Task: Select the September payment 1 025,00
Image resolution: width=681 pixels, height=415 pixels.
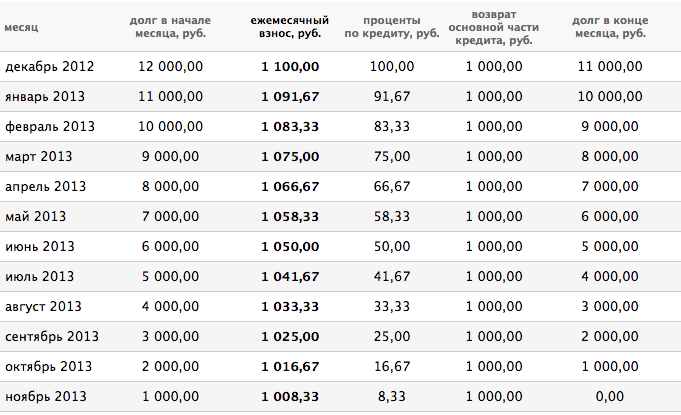Action: coord(290,336)
